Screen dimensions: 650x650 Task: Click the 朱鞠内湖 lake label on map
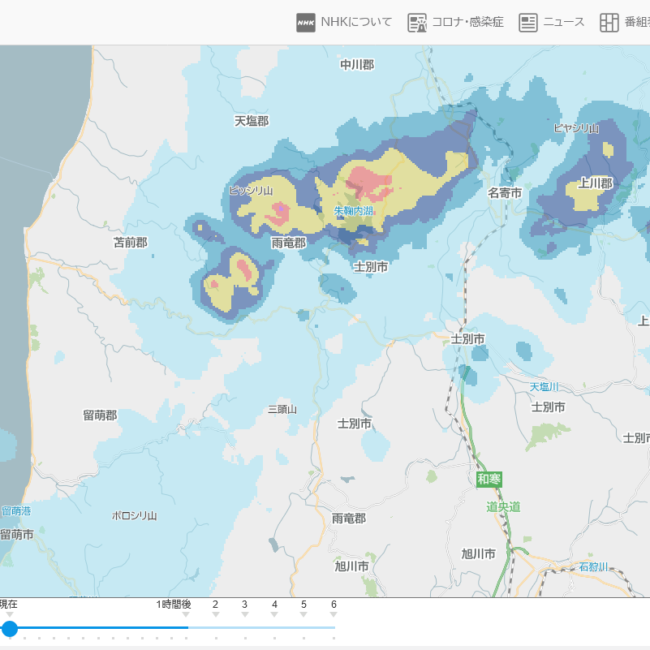[353, 211]
